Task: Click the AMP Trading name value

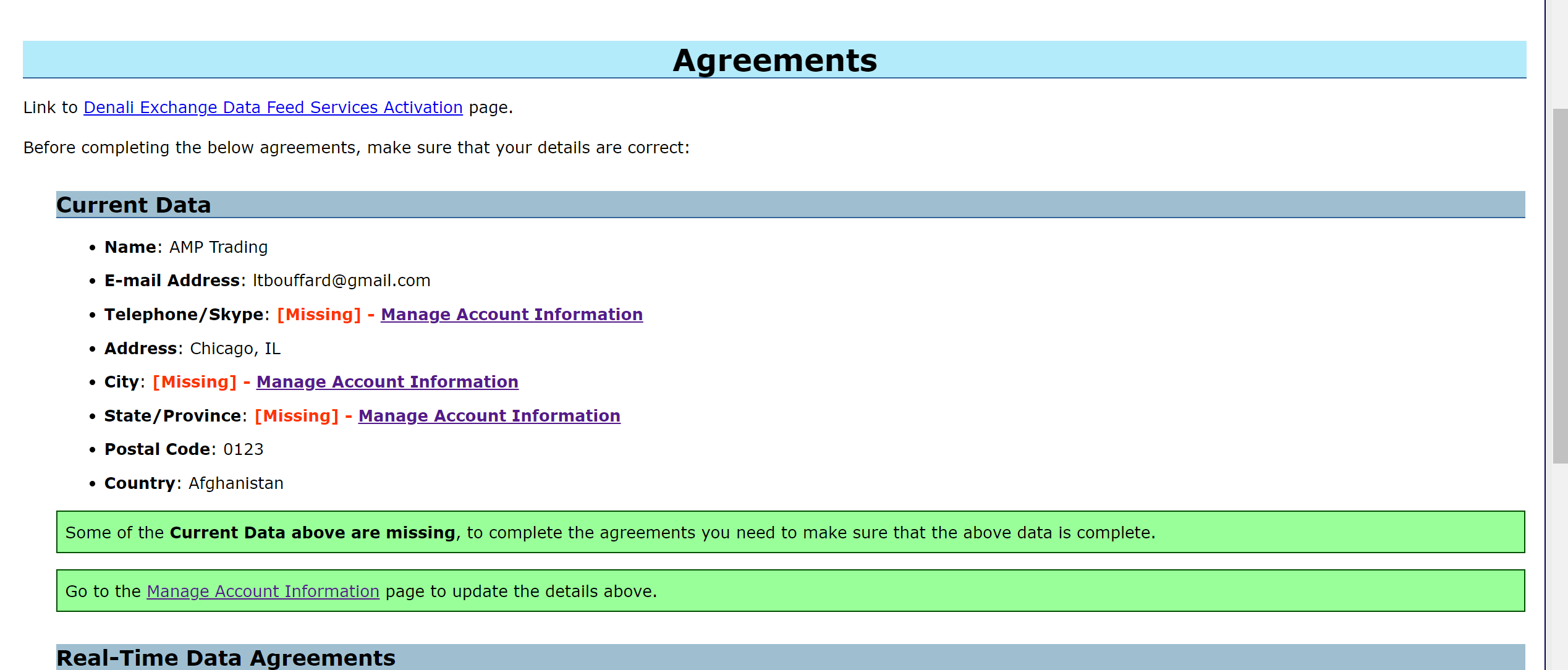Action: 218,247
